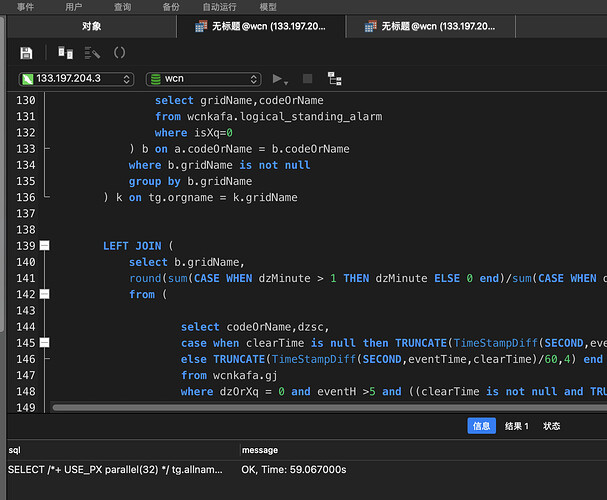Open the 用户 toolbar item
The image size is (607, 500).
[74, 7]
